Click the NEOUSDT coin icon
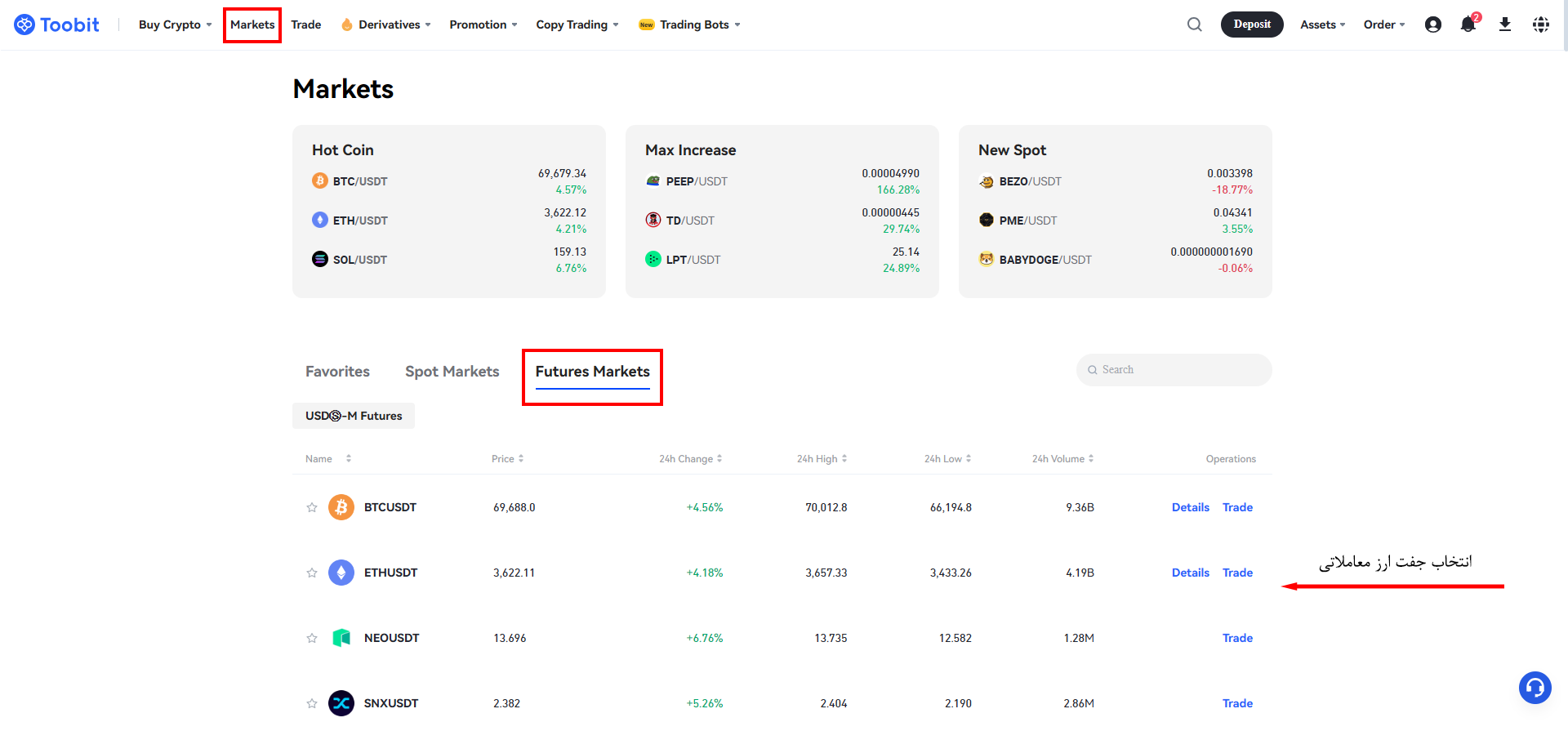This screenshot has width=1568, height=740. [x=341, y=638]
